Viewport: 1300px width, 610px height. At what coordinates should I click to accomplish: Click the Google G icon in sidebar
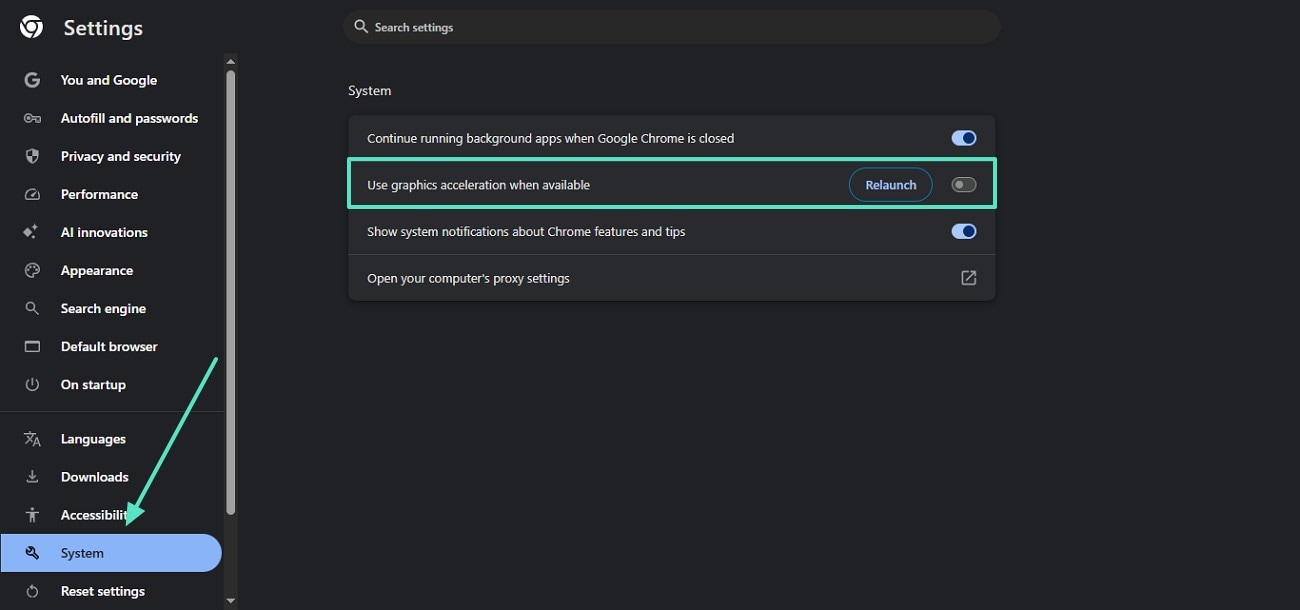(32, 80)
